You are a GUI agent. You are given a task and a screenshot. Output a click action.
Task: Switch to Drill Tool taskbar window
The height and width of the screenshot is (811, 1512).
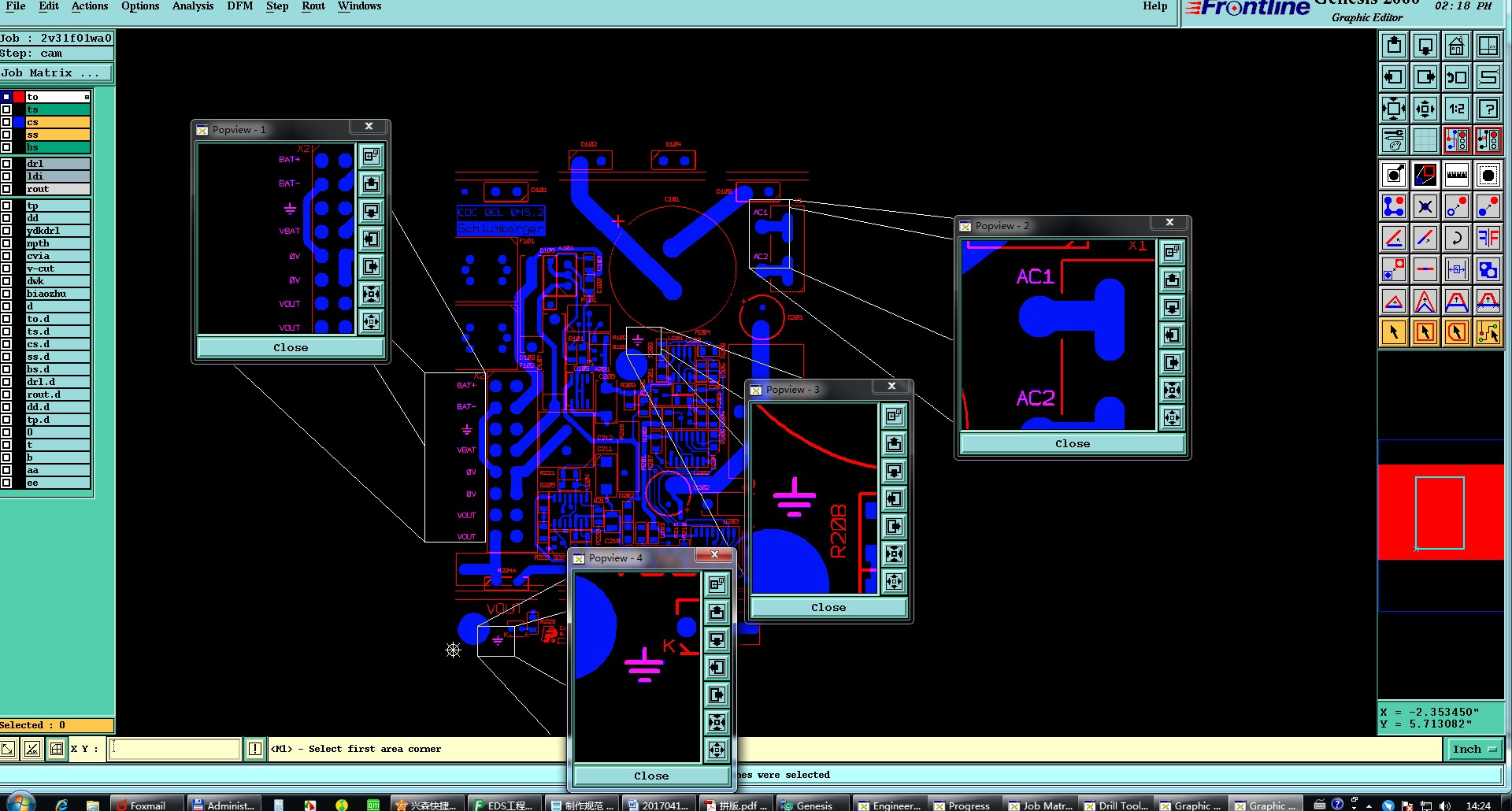(1116, 805)
